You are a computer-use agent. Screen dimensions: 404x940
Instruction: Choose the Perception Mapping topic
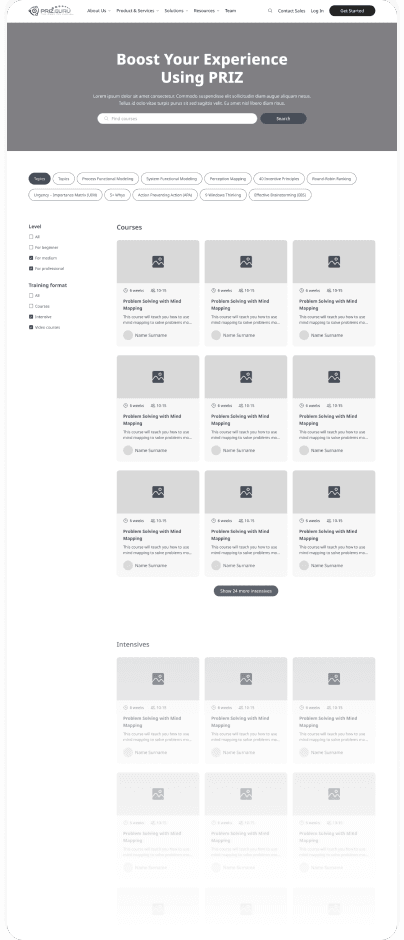[228, 179]
